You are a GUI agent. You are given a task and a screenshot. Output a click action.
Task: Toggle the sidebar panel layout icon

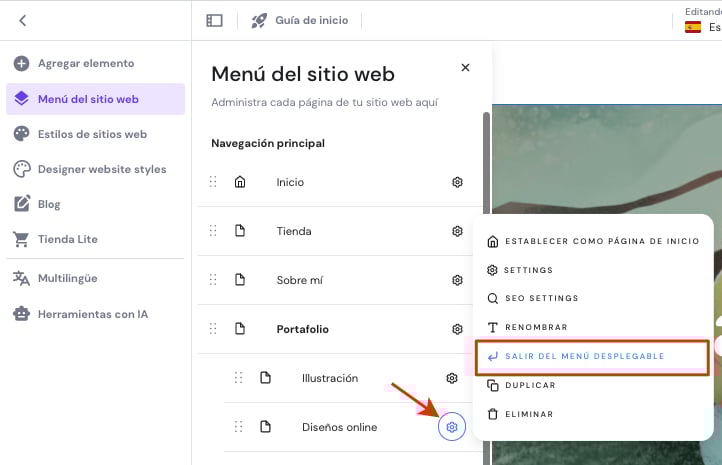coord(214,20)
